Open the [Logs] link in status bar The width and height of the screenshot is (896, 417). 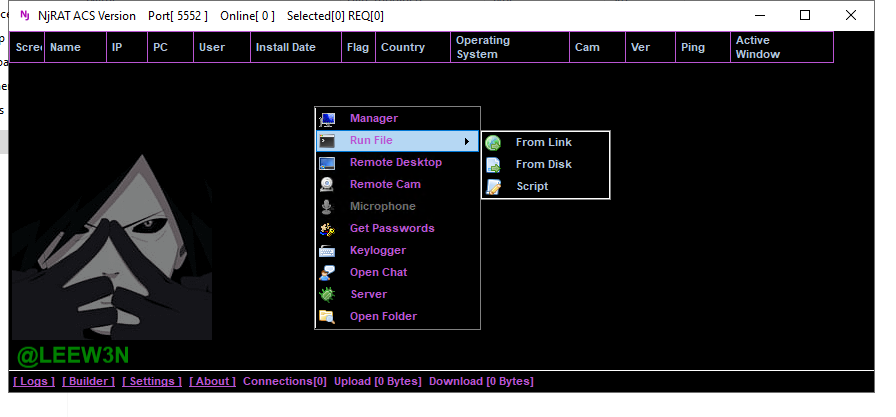(x=34, y=381)
